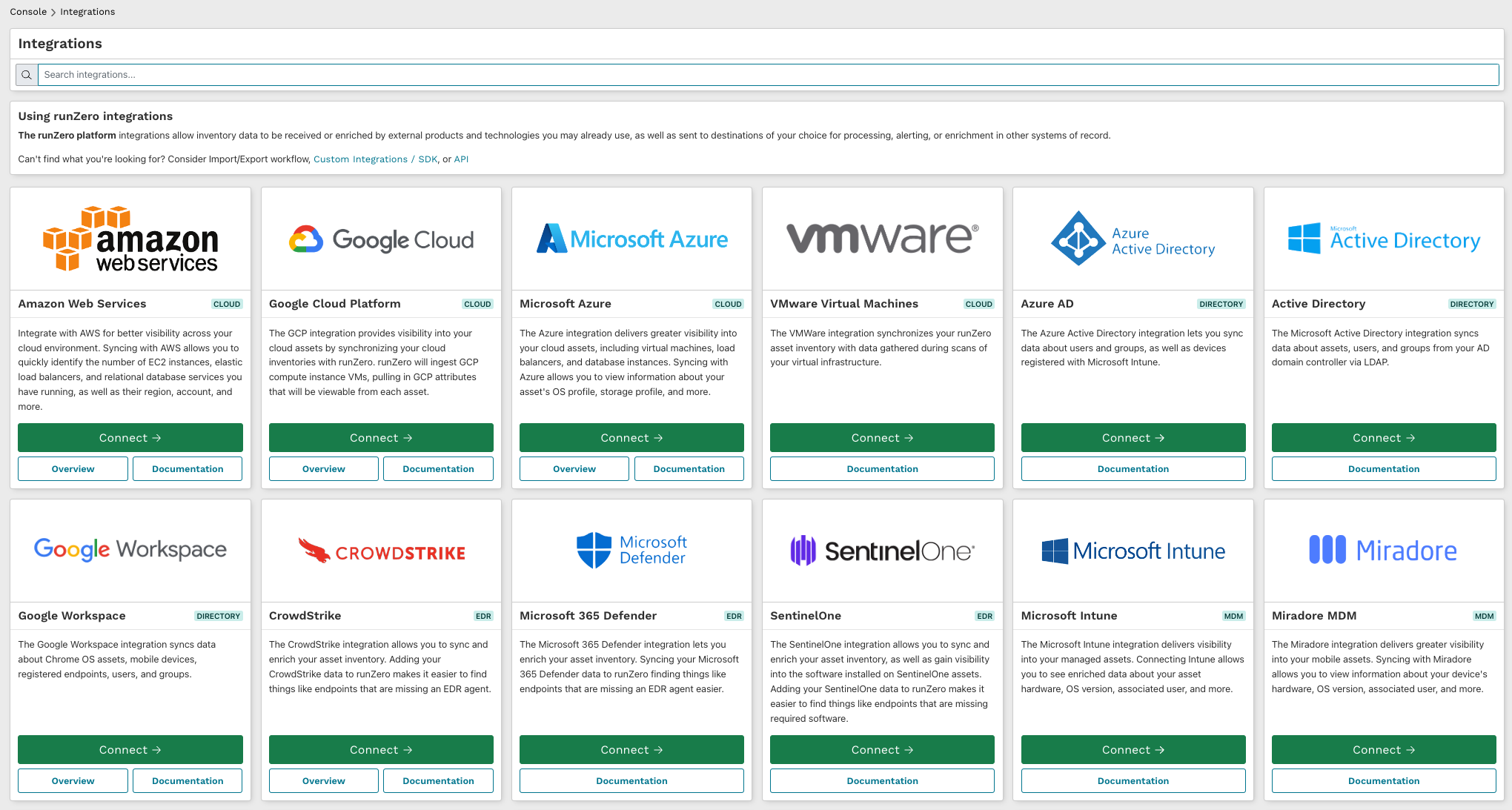Connect CrowdStrike integration
The image size is (1512, 810).
pyautogui.click(x=381, y=750)
